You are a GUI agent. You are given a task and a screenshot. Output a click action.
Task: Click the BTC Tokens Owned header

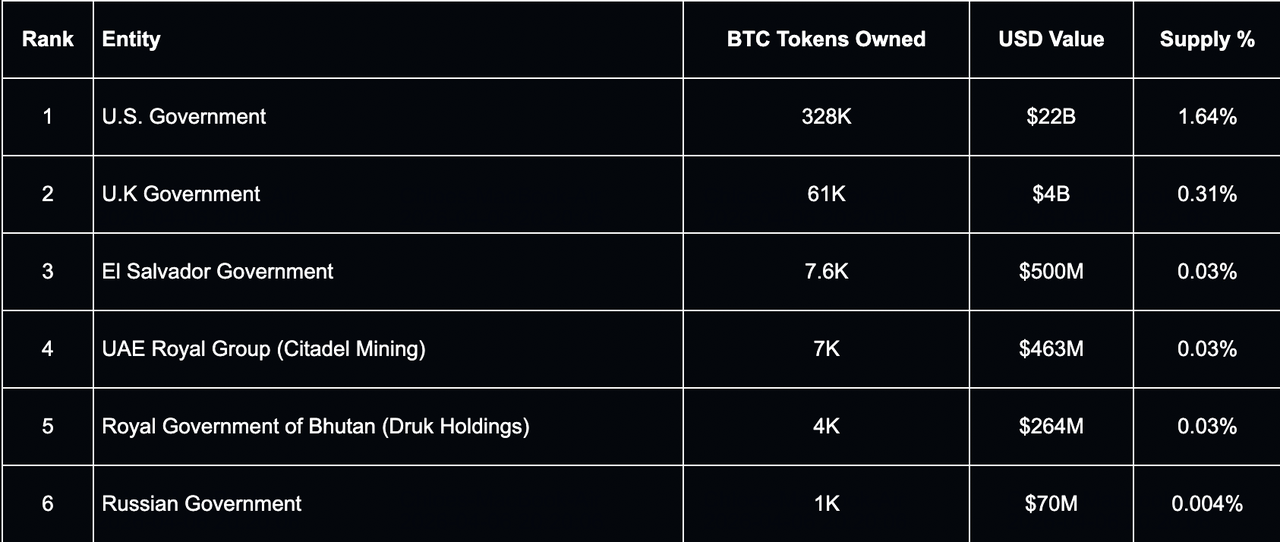826,40
